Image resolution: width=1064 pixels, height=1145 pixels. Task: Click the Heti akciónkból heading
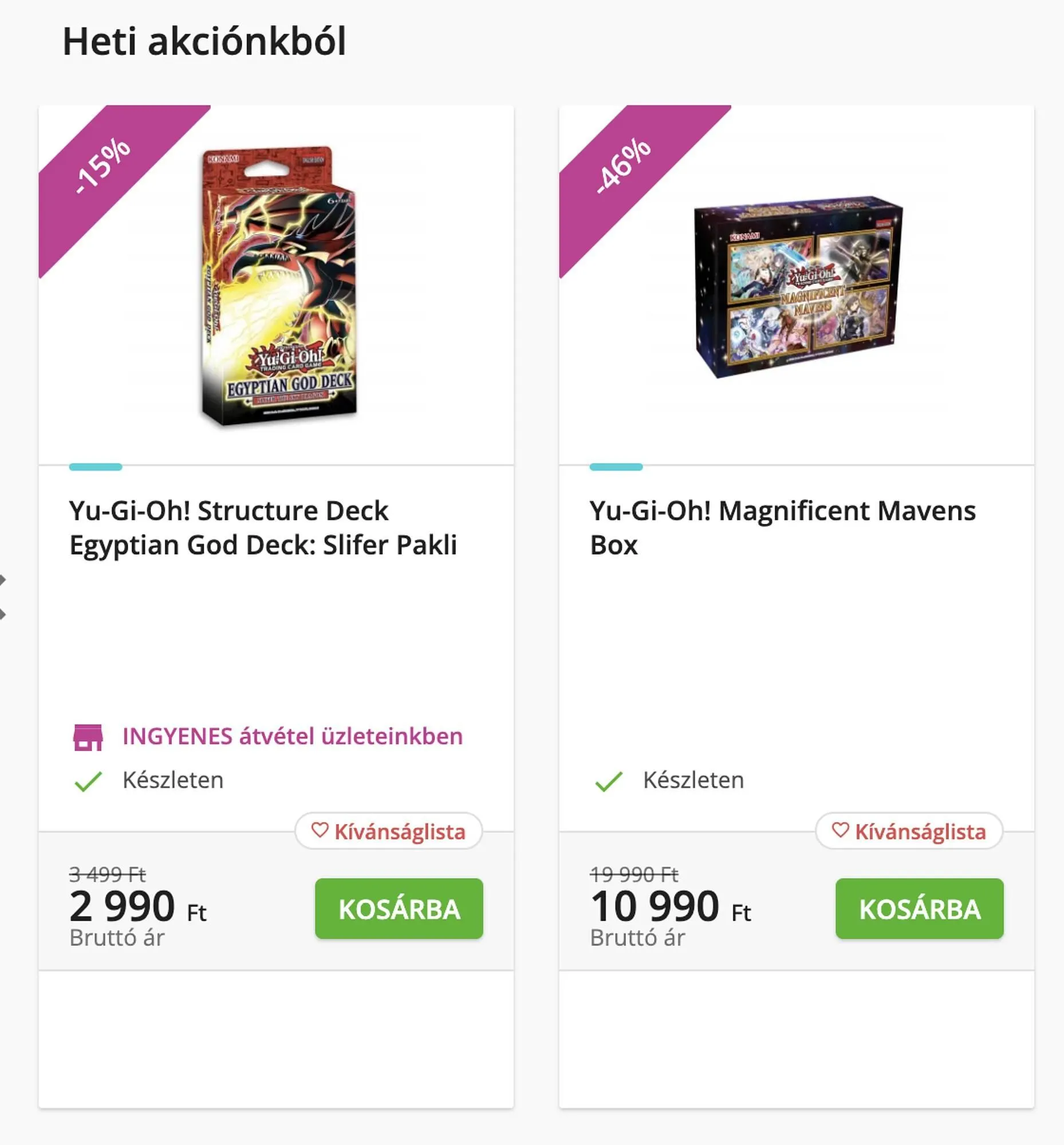(x=204, y=41)
